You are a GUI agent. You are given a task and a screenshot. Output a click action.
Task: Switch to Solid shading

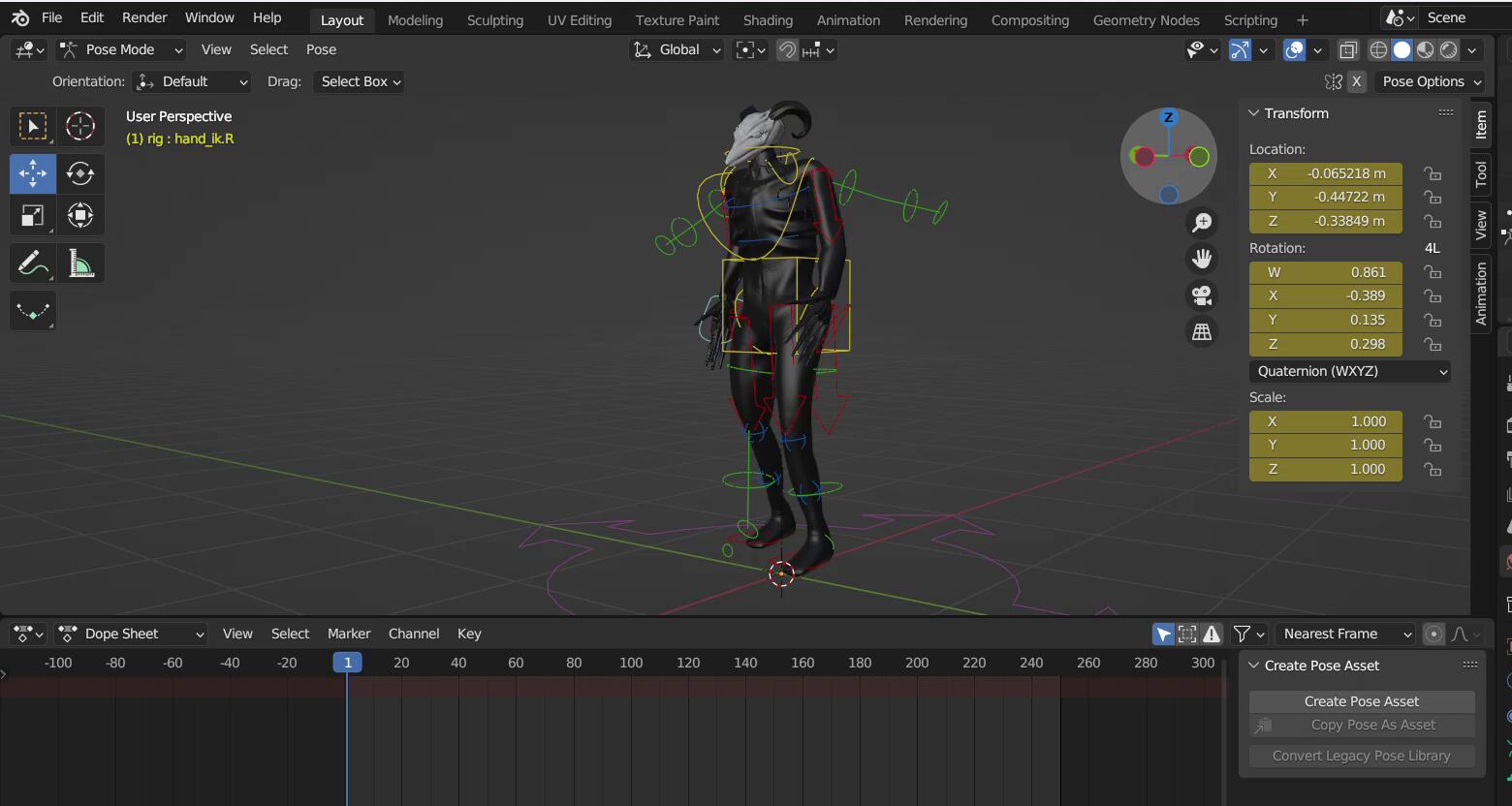click(1402, 49)
